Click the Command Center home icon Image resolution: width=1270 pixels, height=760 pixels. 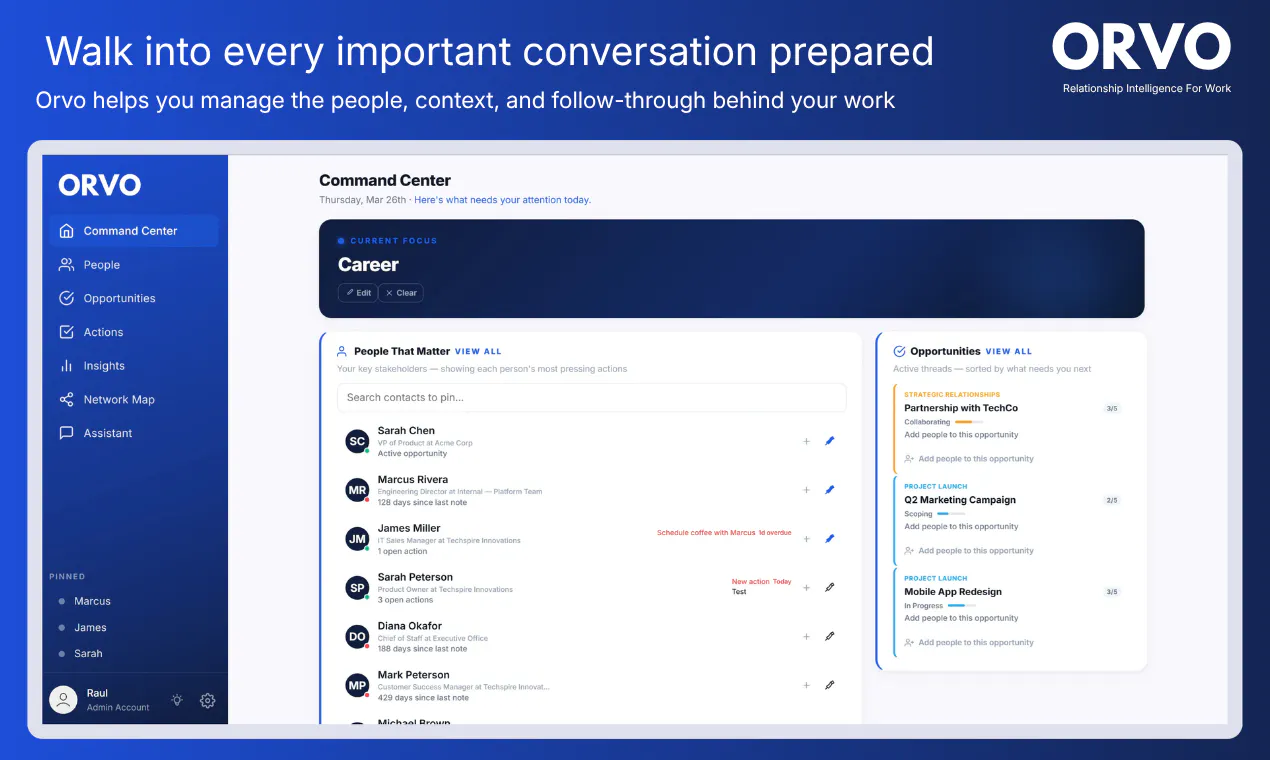point(67,231)
